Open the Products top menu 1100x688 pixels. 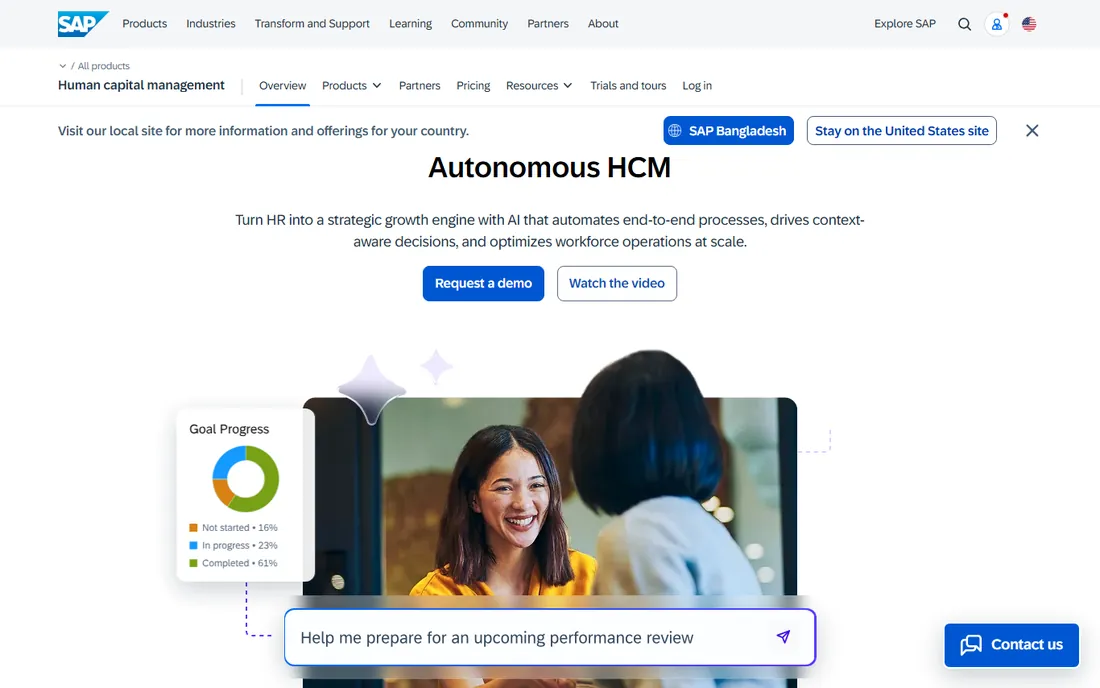(145, 23)
